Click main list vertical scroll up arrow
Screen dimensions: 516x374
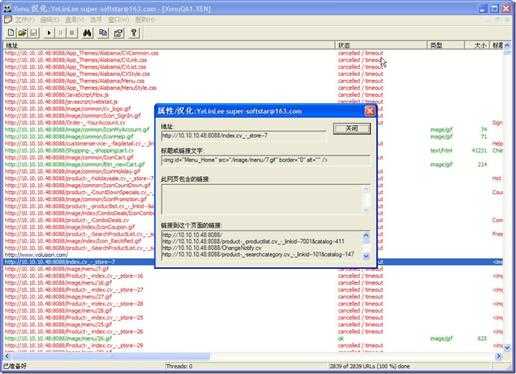click(507, 45)
